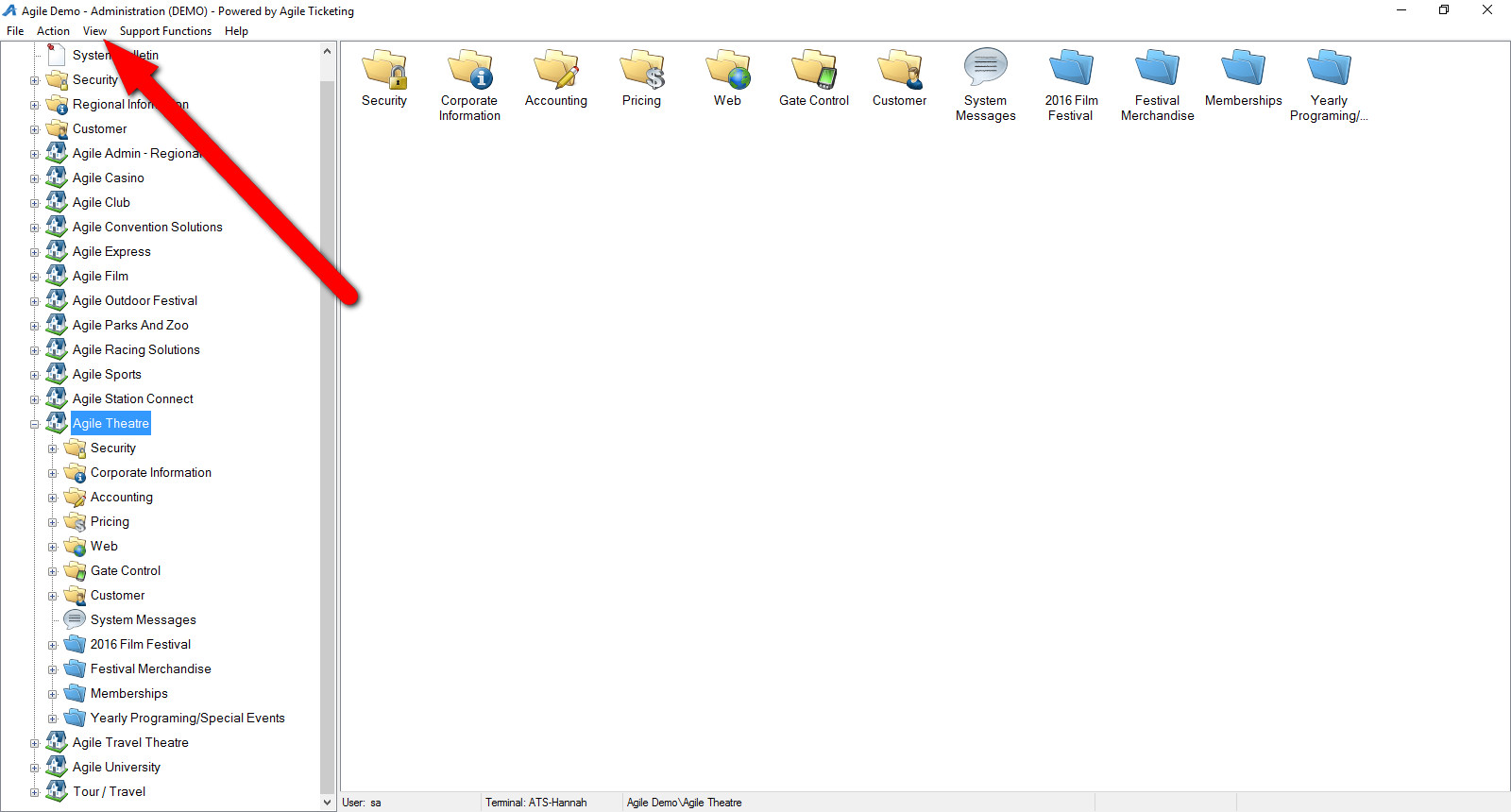This screenshot has height=812, width=1511.
Task: Open the Accounting folder icon in right pane
Action: (x=556, y=69)
